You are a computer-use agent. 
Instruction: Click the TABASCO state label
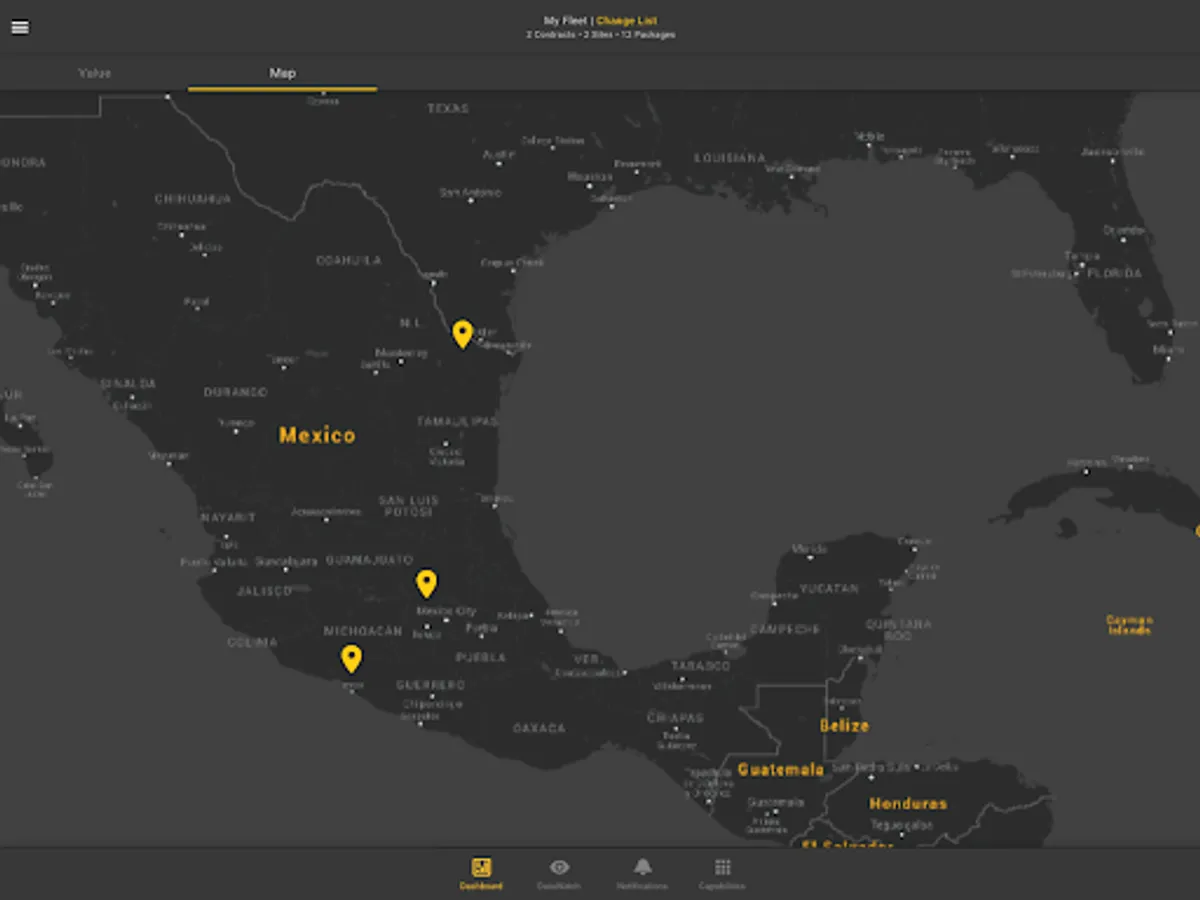pyautogui.click(x=700, y=666)
